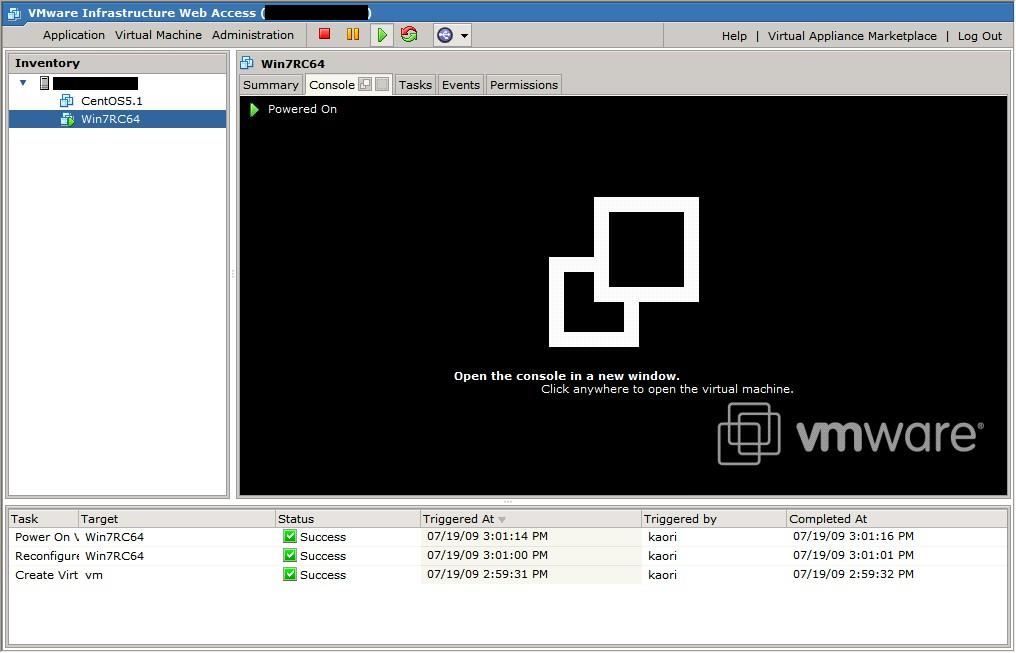Switch to the Tasks tab
The image size is (1016, 653).
tap(415, 85)
